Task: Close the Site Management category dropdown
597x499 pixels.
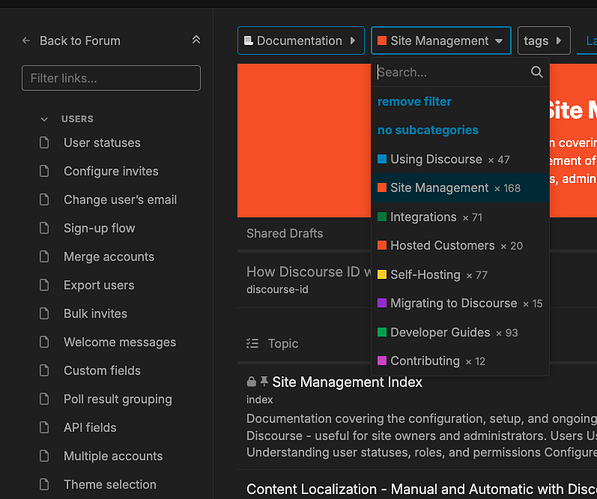Action: coord(441,40)
